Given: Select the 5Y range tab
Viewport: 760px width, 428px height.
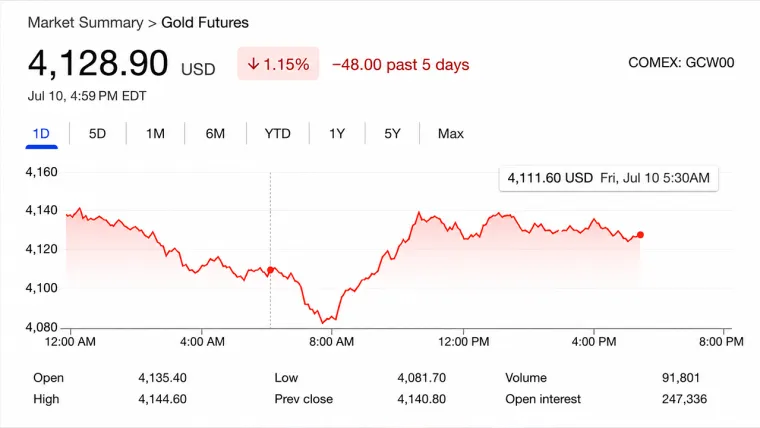Looking at the screenshot, I should pyautogui.click(x=392, y=134).
